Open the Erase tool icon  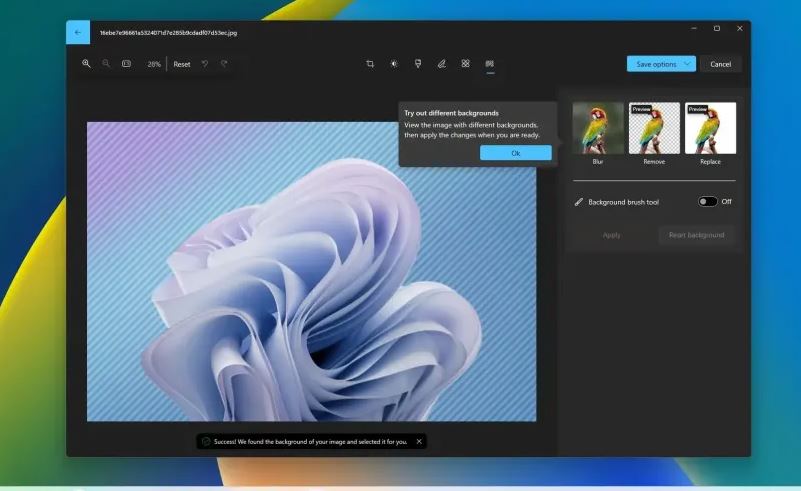465,64
